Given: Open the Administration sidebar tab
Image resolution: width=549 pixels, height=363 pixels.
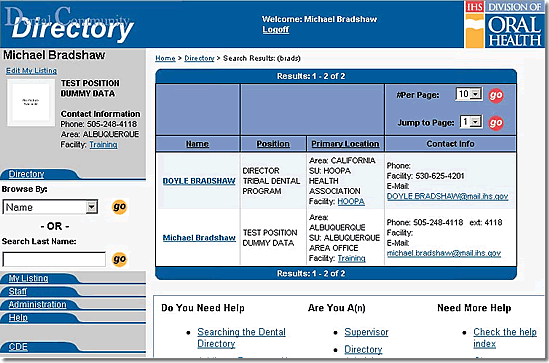Looking at the screenshot, I should point(37,305).
